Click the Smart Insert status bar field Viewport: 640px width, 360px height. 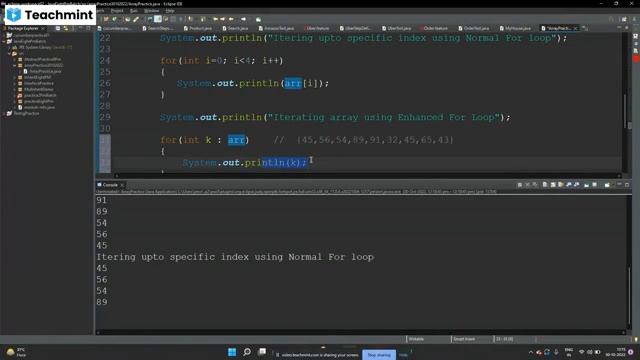464,339
